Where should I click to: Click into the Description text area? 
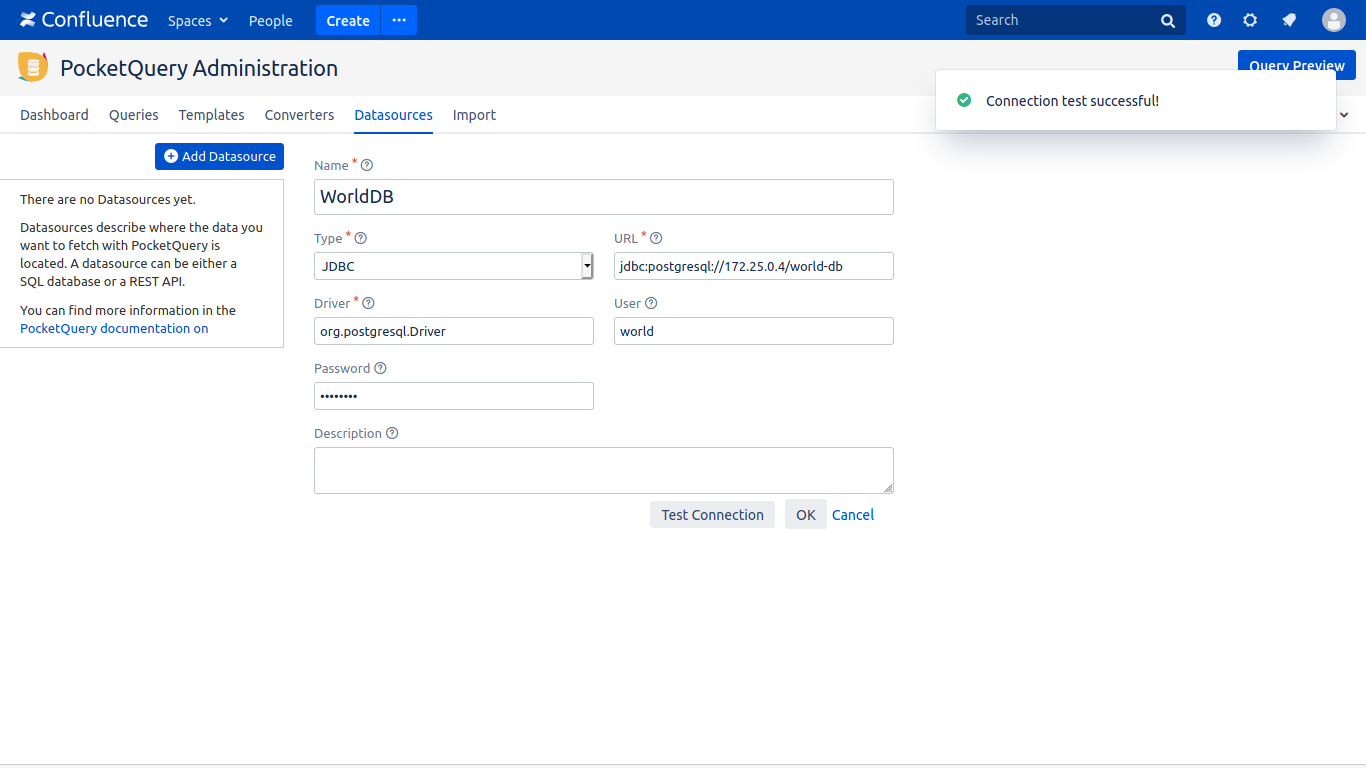pyautogui.click(x=603, y=470)
